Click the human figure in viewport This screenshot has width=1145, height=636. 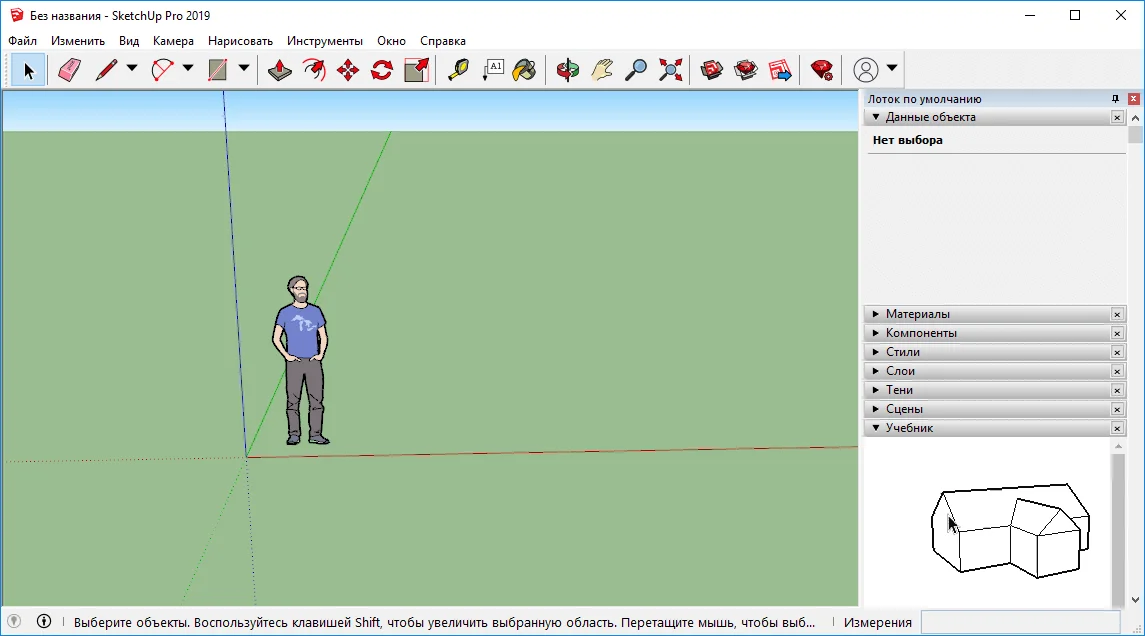(x=300, y=360)
